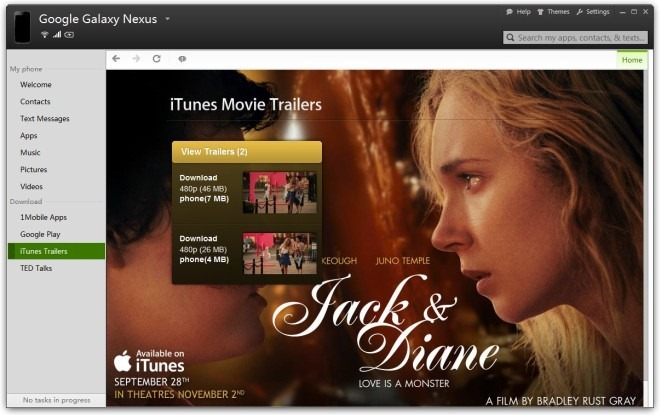Viewport: 660px width, 415px height.
Task: Open the Themes menu
Action: pos(554,12)
